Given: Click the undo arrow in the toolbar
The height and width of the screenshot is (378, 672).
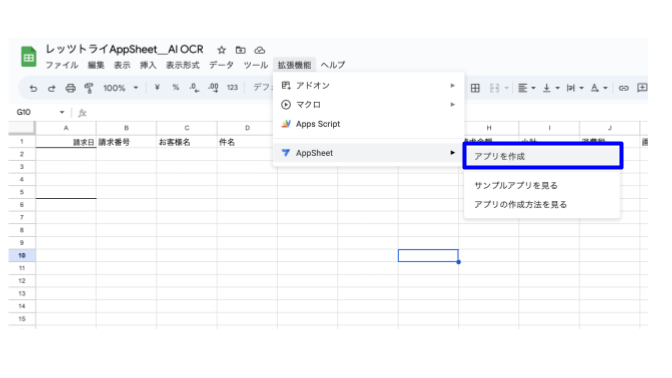Looking at the screenshot, I should [x=33, y=88].
